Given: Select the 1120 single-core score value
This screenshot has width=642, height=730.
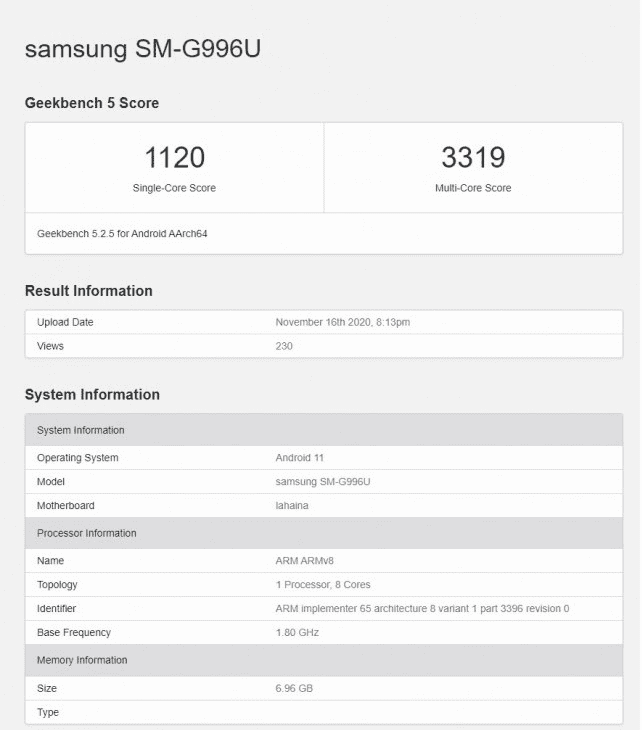Looking at the screenshot, I should [x=174, y=157].
